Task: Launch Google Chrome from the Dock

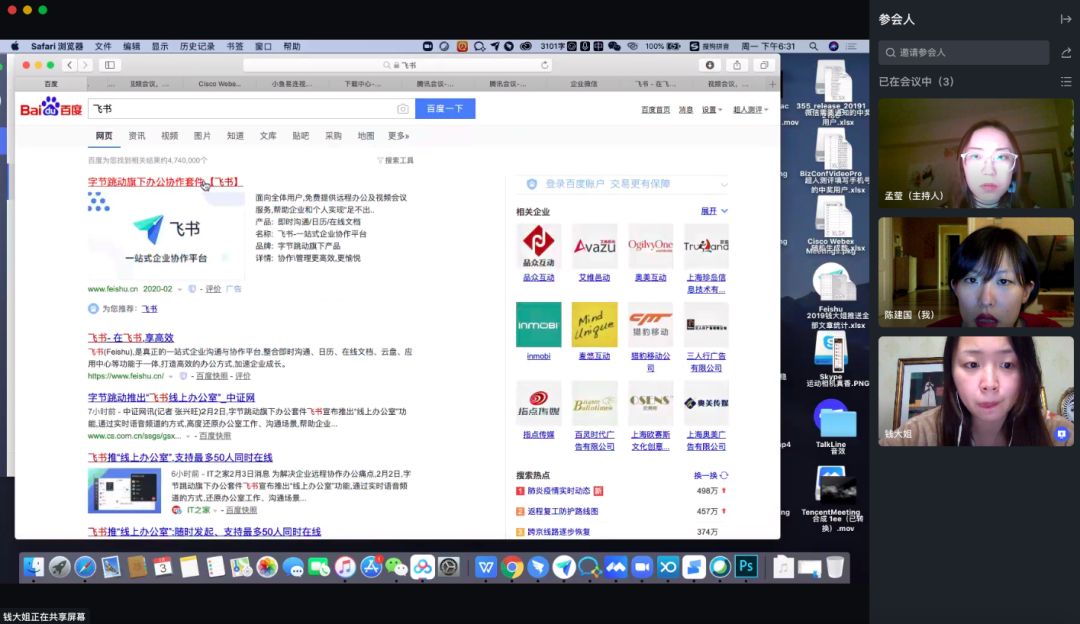Action: (512, 567)
